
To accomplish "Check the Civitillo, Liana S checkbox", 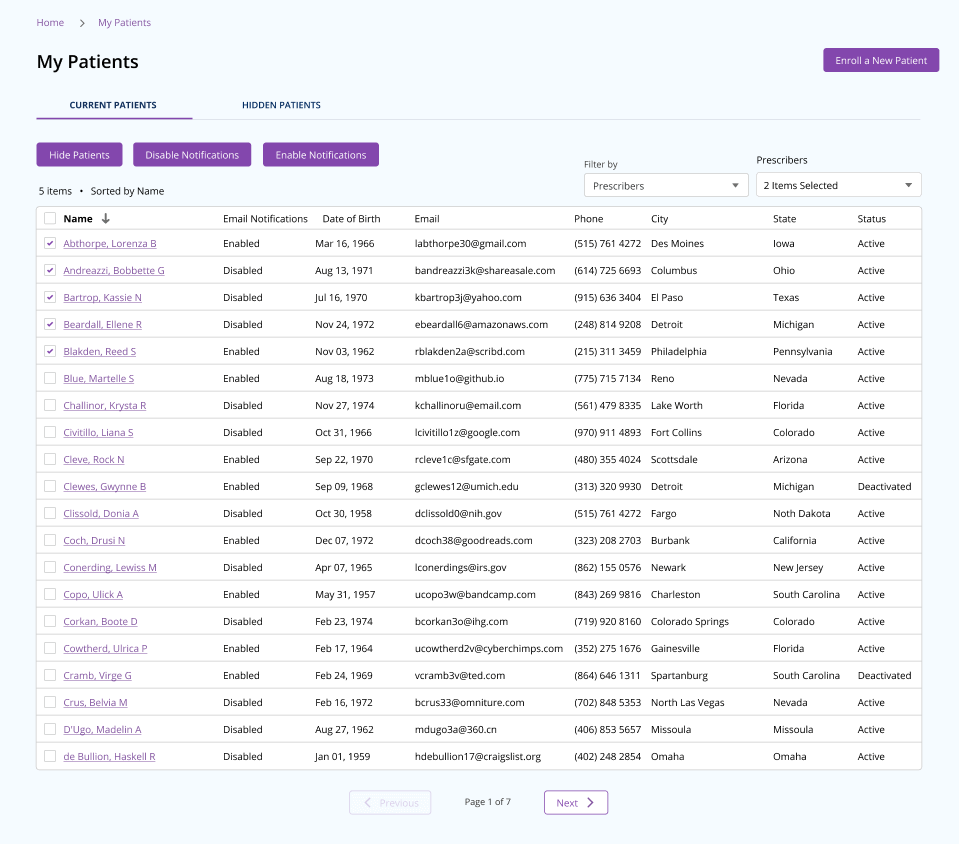I will tap(50, 432).
